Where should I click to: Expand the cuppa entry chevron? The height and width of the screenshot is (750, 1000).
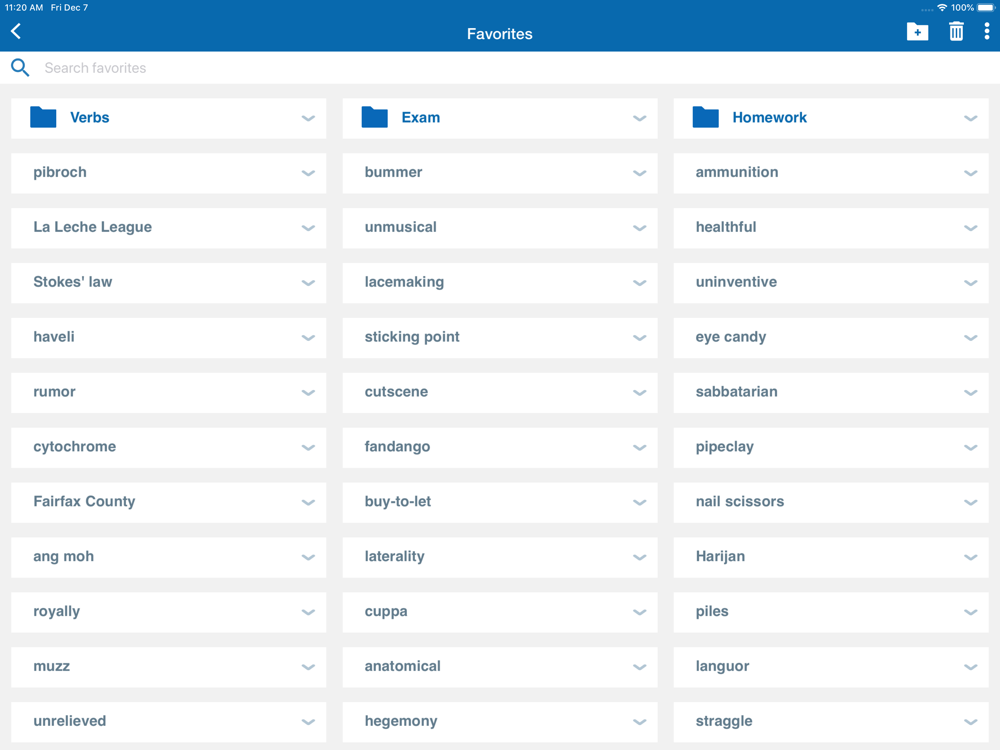(639, 612)
